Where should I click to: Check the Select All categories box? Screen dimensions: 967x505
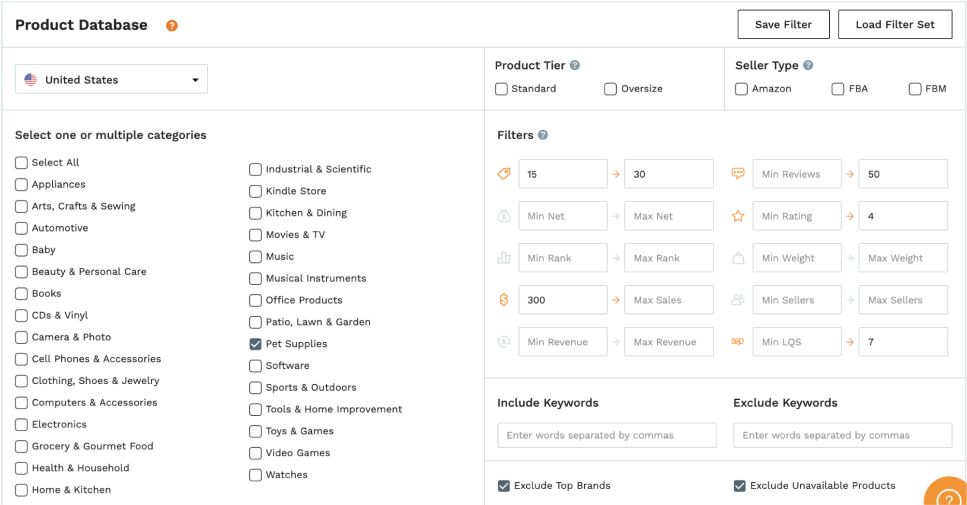tap(22, 162)
